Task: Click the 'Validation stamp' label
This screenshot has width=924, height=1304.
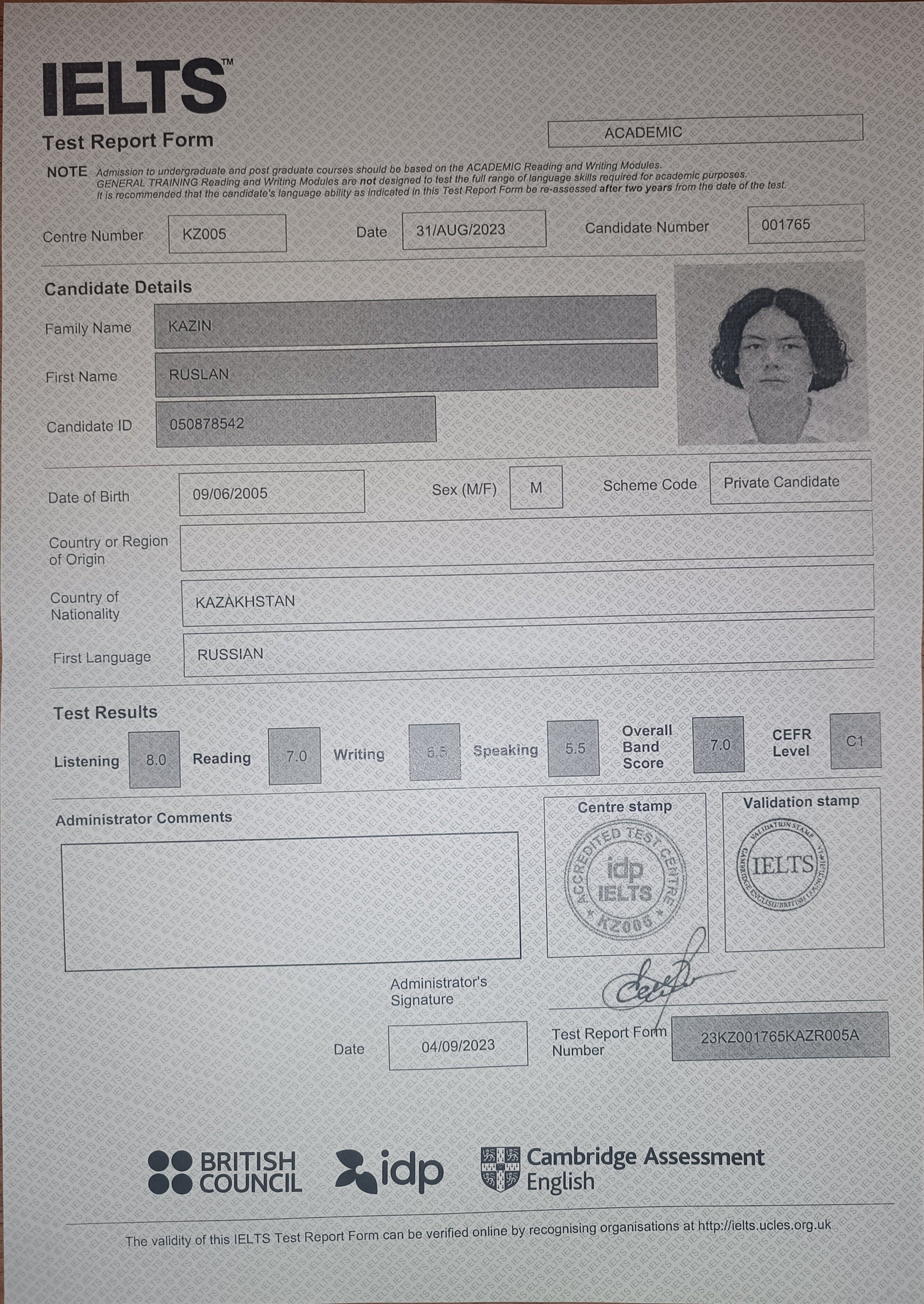Action: click(801, 802)
